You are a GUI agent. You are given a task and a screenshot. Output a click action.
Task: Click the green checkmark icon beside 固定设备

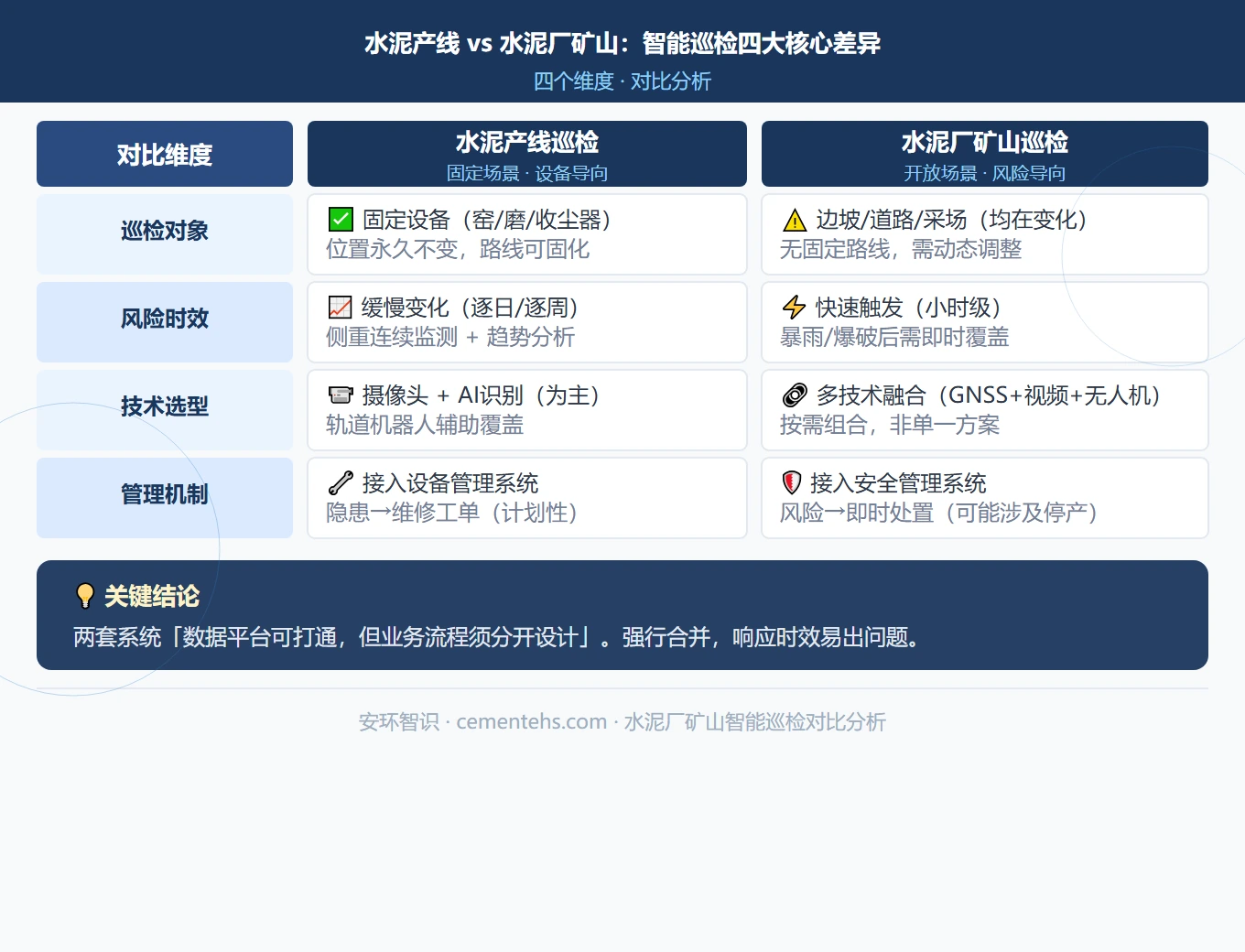341,220
